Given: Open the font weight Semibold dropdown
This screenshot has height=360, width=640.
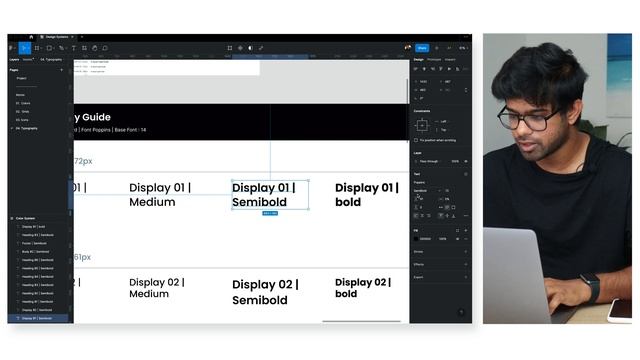Looking at the screenshot, I should coord(427,191).
